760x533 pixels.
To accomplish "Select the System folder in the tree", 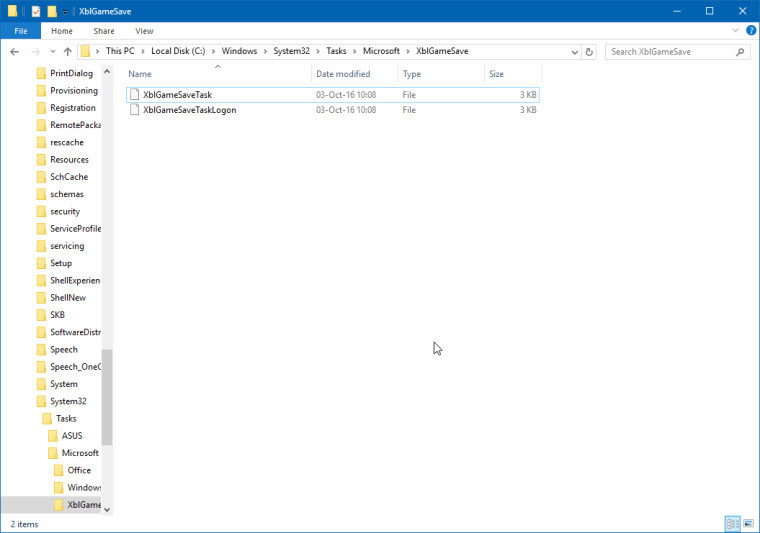I will [x=63, y=384].
